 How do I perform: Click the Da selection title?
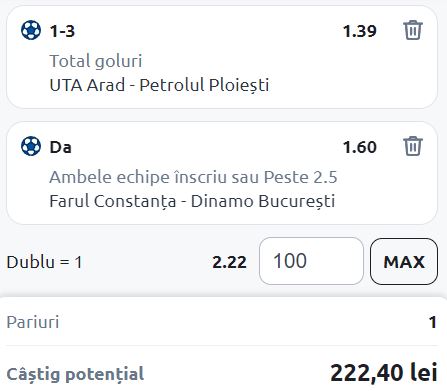[60, 147]
